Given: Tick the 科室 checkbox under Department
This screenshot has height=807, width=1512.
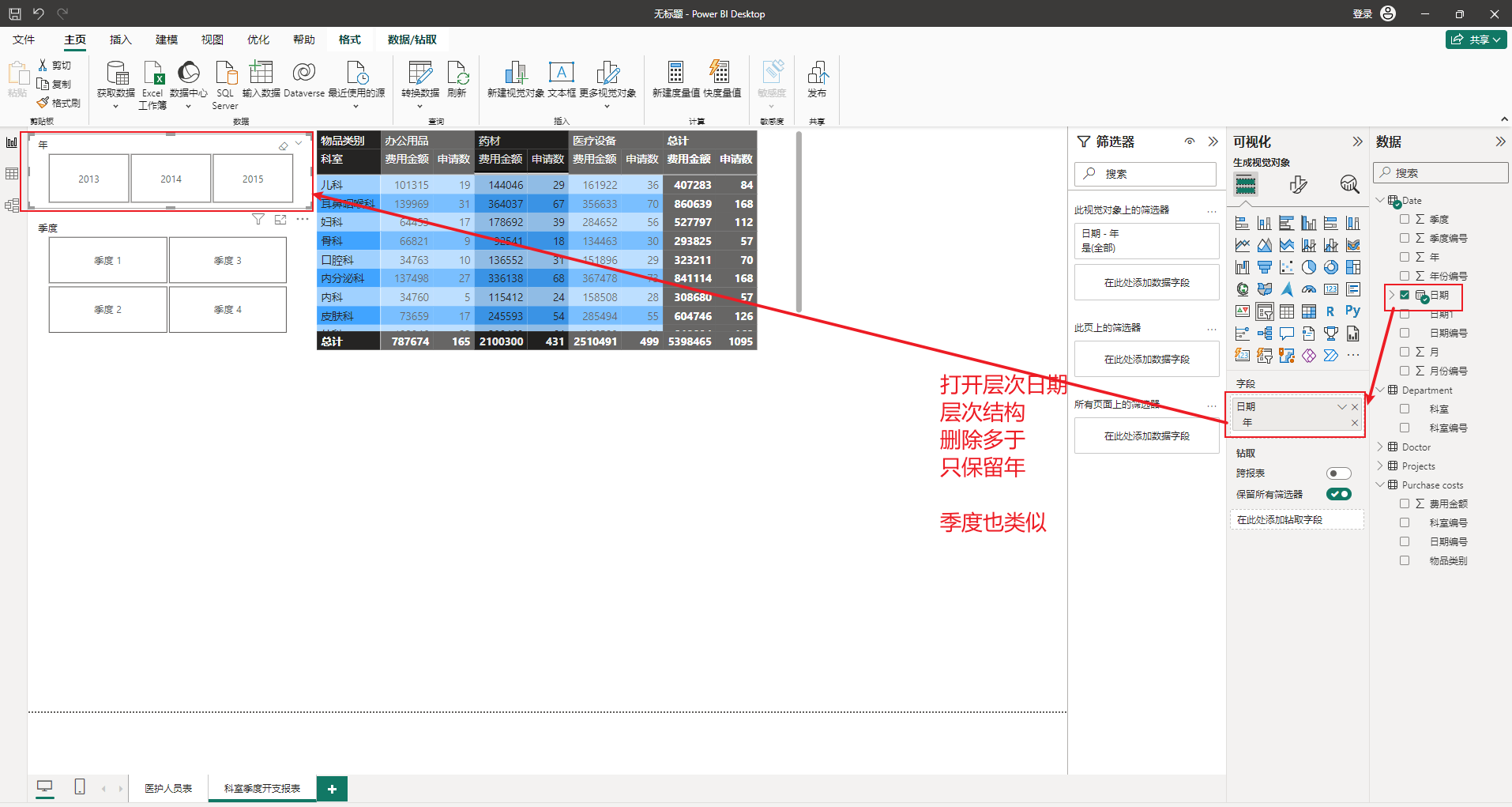Looking at the screenshot, I should (1405, 409).
